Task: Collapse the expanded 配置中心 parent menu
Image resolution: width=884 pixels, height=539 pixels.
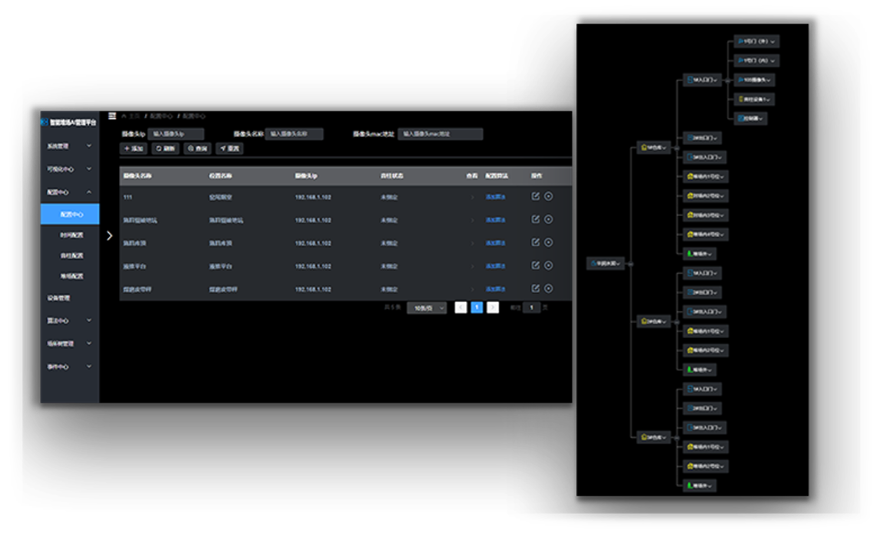Action: (69, 191)
